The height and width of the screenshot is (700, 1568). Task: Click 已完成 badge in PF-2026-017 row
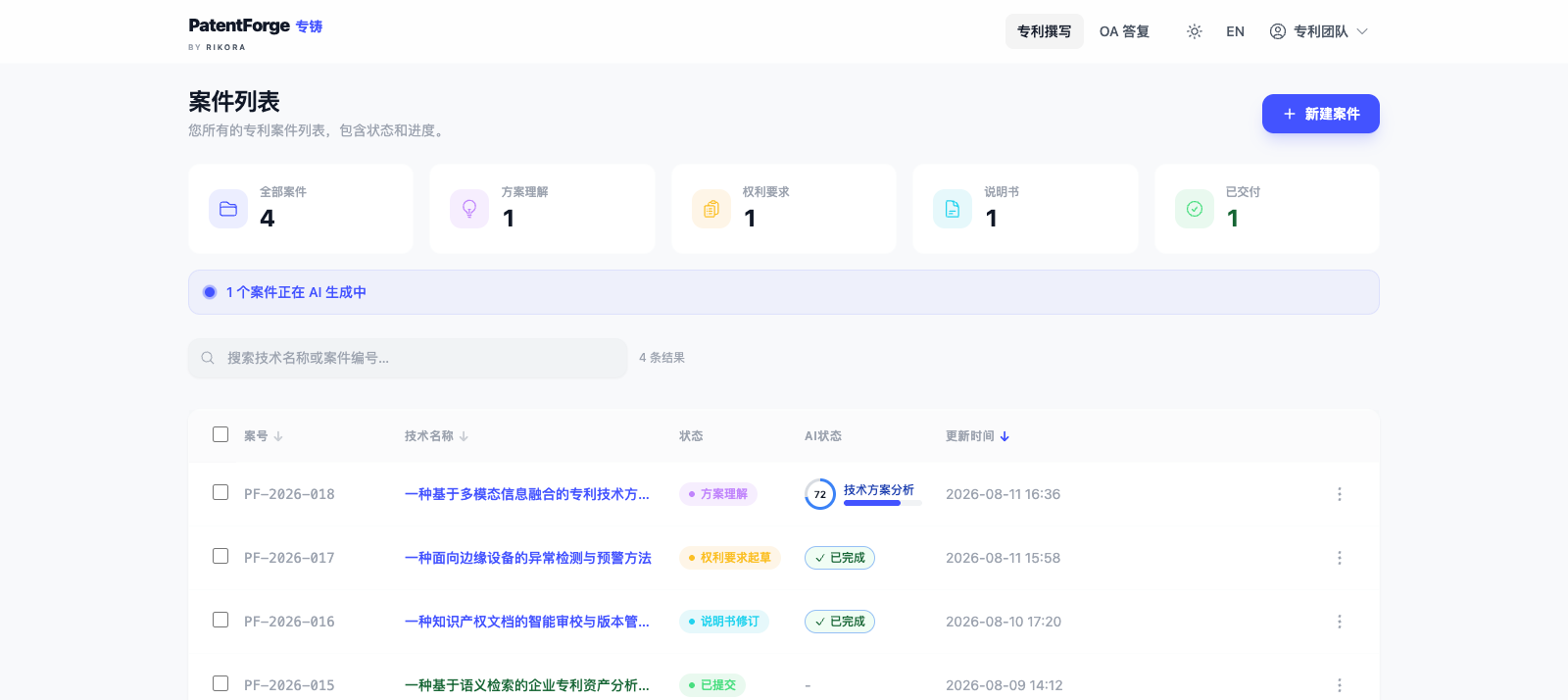pyautogui.click(x=840, y=558)
